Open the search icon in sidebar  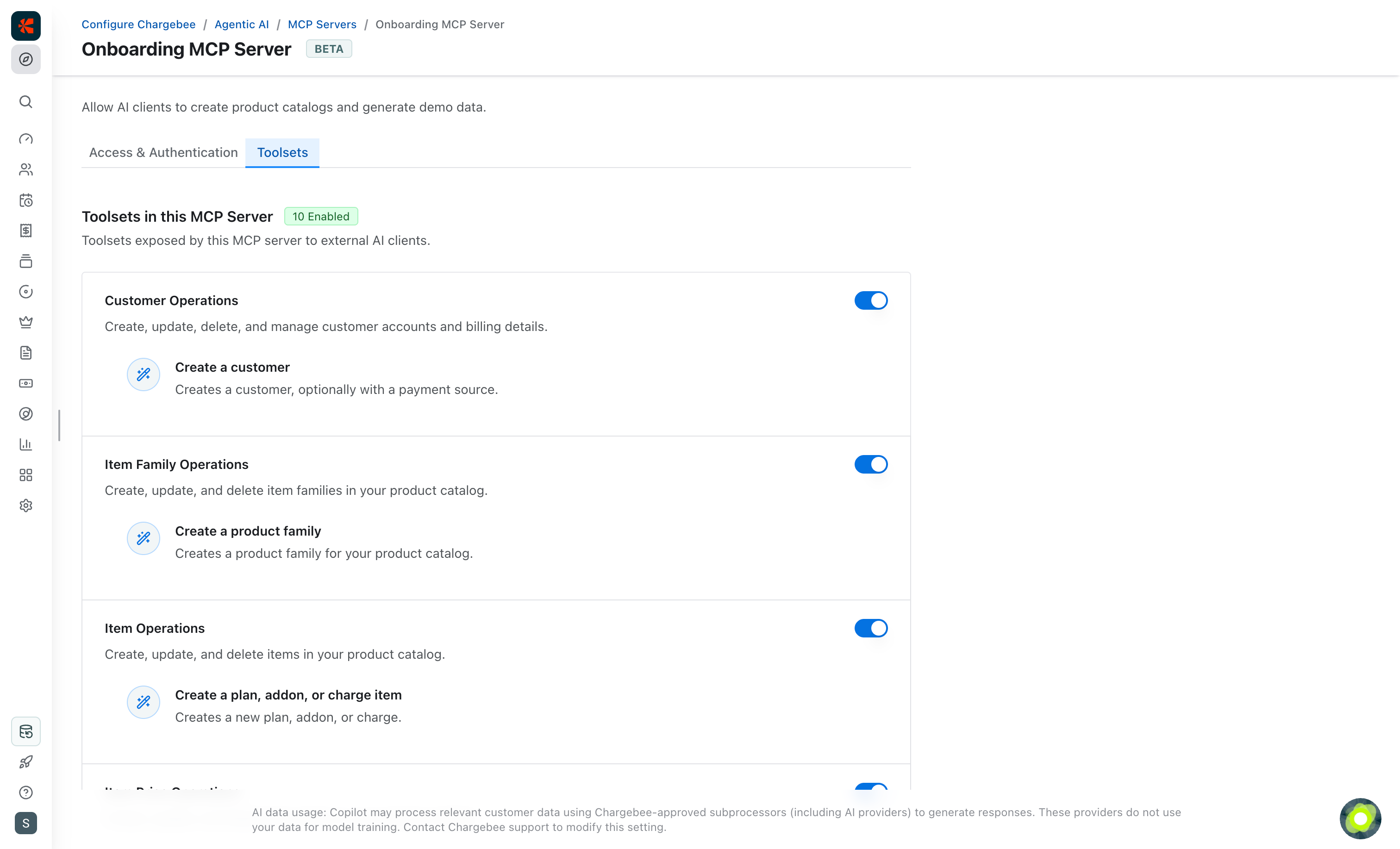[x=25, y=102]
